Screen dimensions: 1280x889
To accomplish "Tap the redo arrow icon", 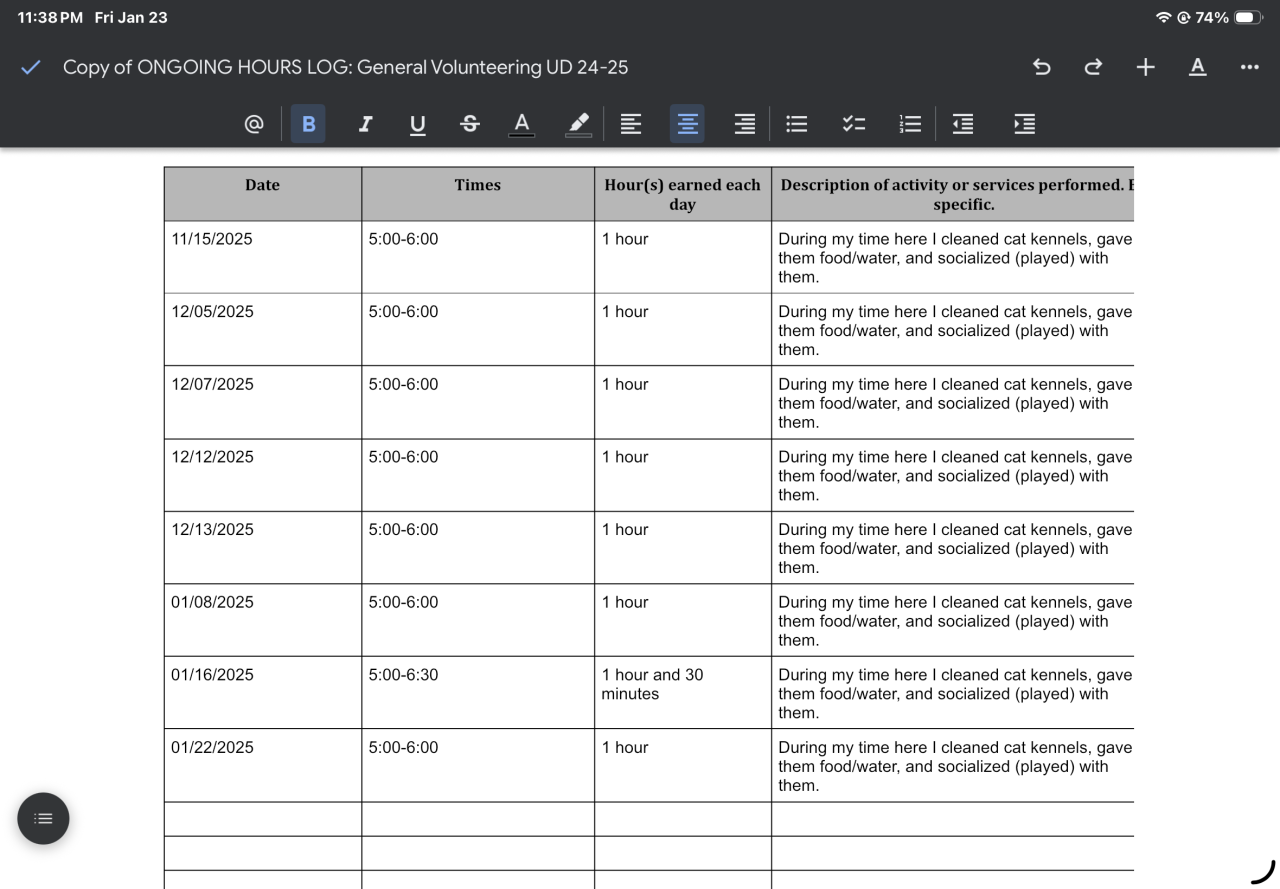I will pos(1093,67).
